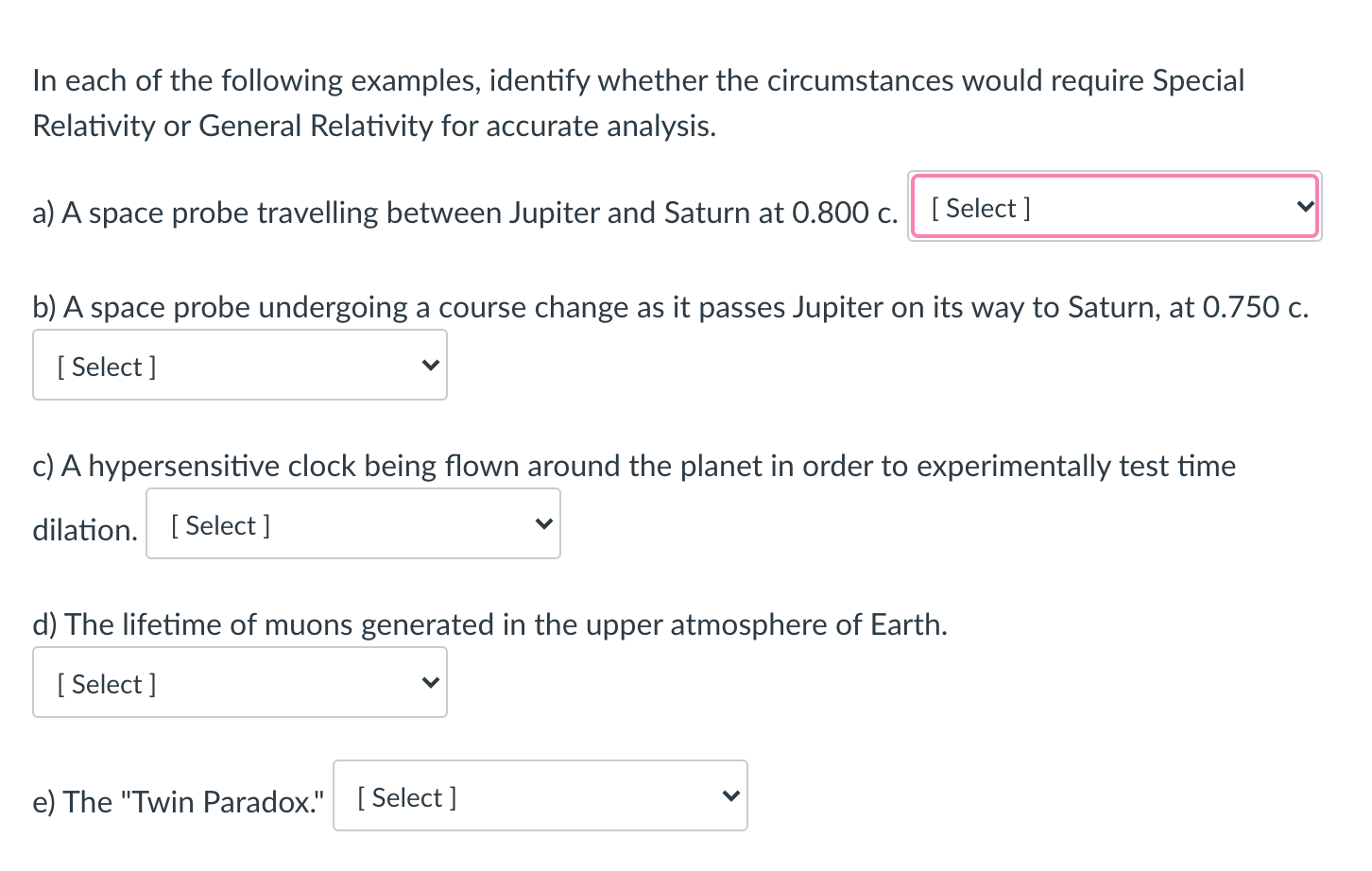Open the Select dropdown for the space probe question
The image size is (1372, 871).
[x=1115, y=205]
